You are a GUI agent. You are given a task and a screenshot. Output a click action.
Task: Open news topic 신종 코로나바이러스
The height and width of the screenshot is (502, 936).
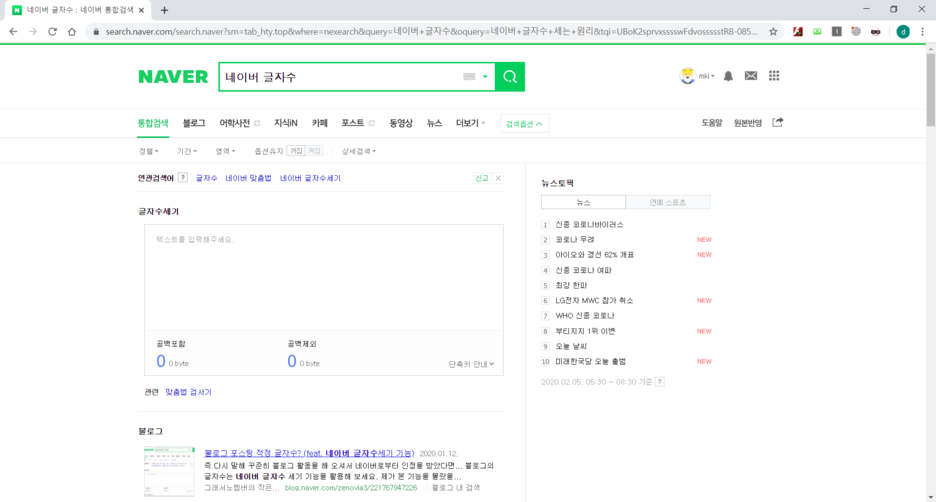(x=589, y=224)
